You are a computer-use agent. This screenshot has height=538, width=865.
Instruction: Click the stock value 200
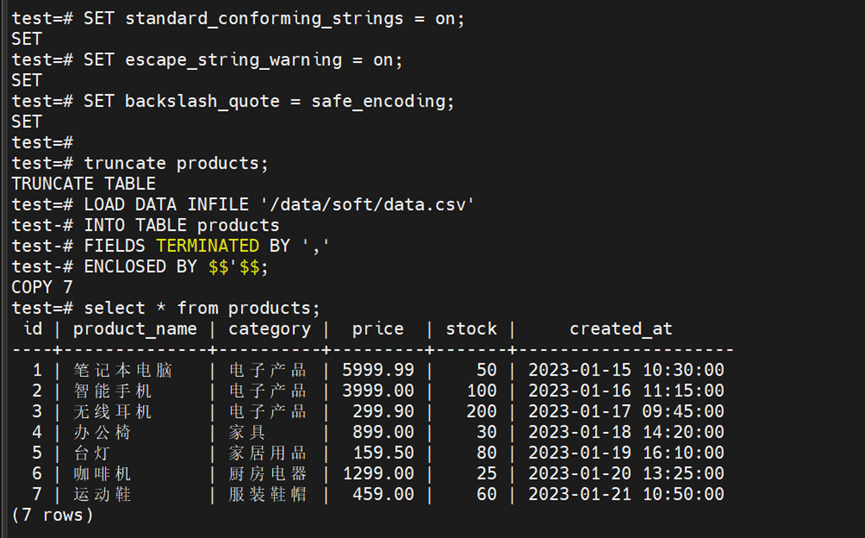point(481,411)
